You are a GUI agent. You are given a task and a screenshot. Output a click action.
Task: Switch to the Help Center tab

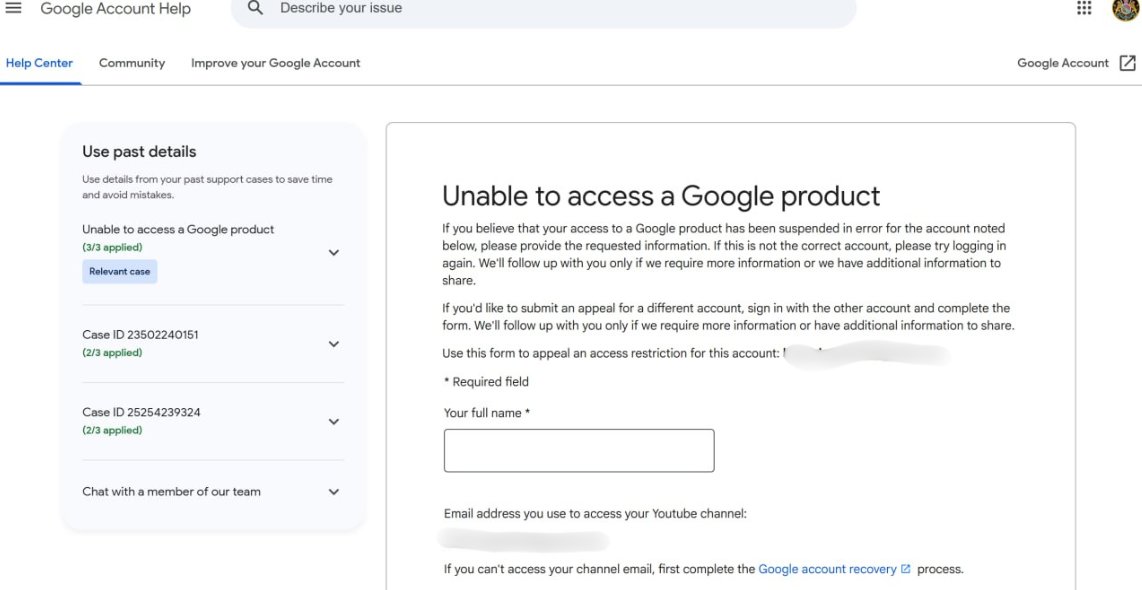pyautogui.click(x=39, y=63)
